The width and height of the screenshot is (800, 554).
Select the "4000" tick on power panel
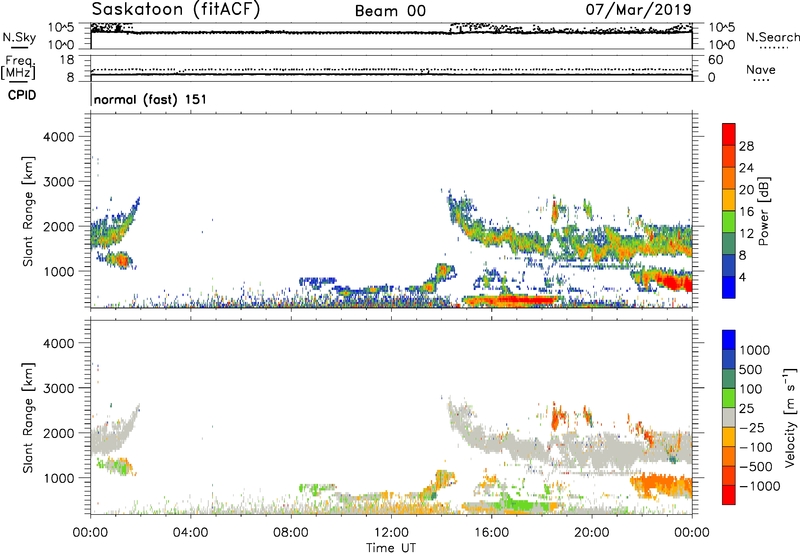pos(59,137)
